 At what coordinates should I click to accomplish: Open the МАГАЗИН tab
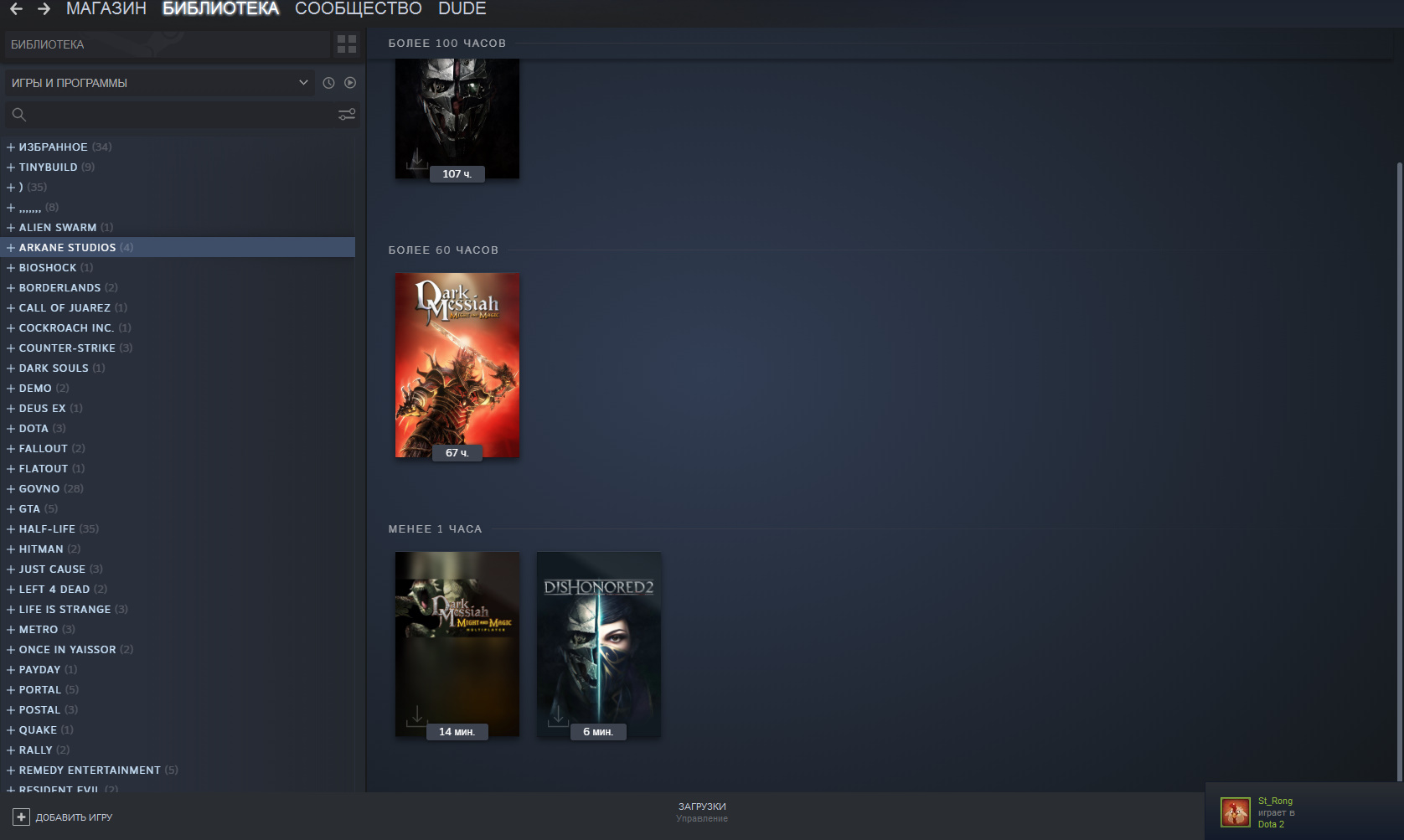(x=106, y=9)
